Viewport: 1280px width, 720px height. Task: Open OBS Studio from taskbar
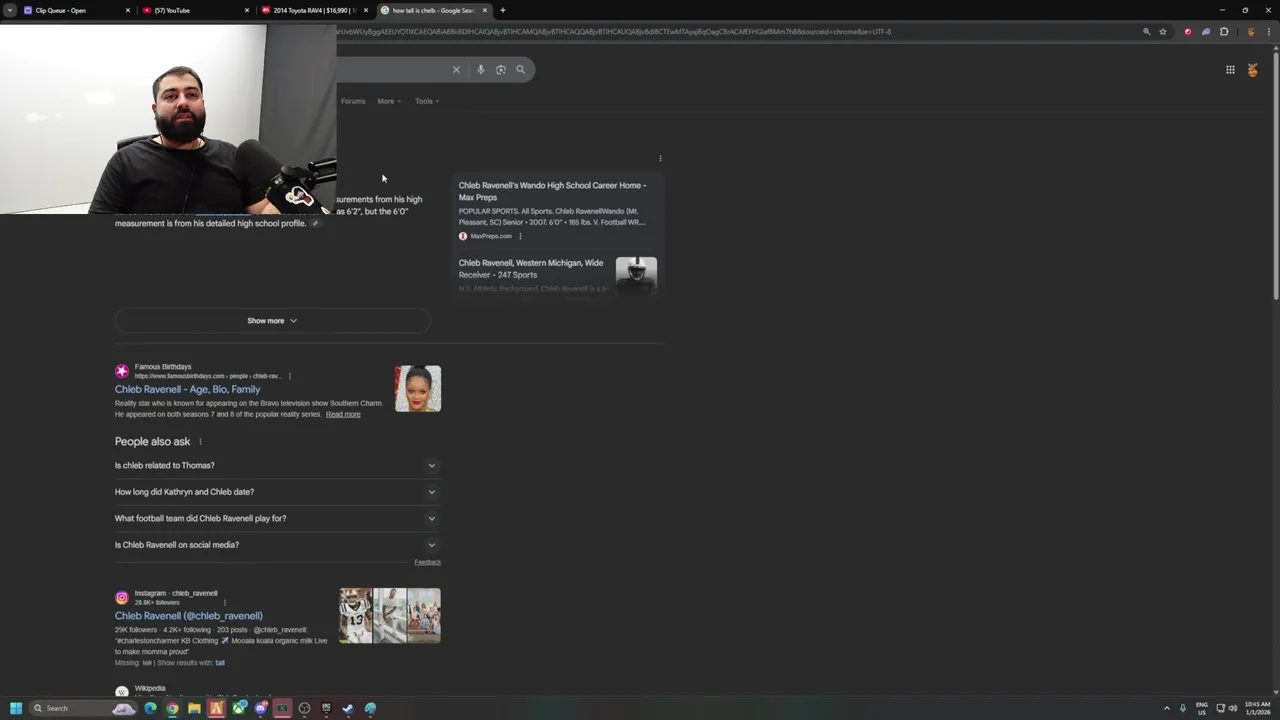304,708
